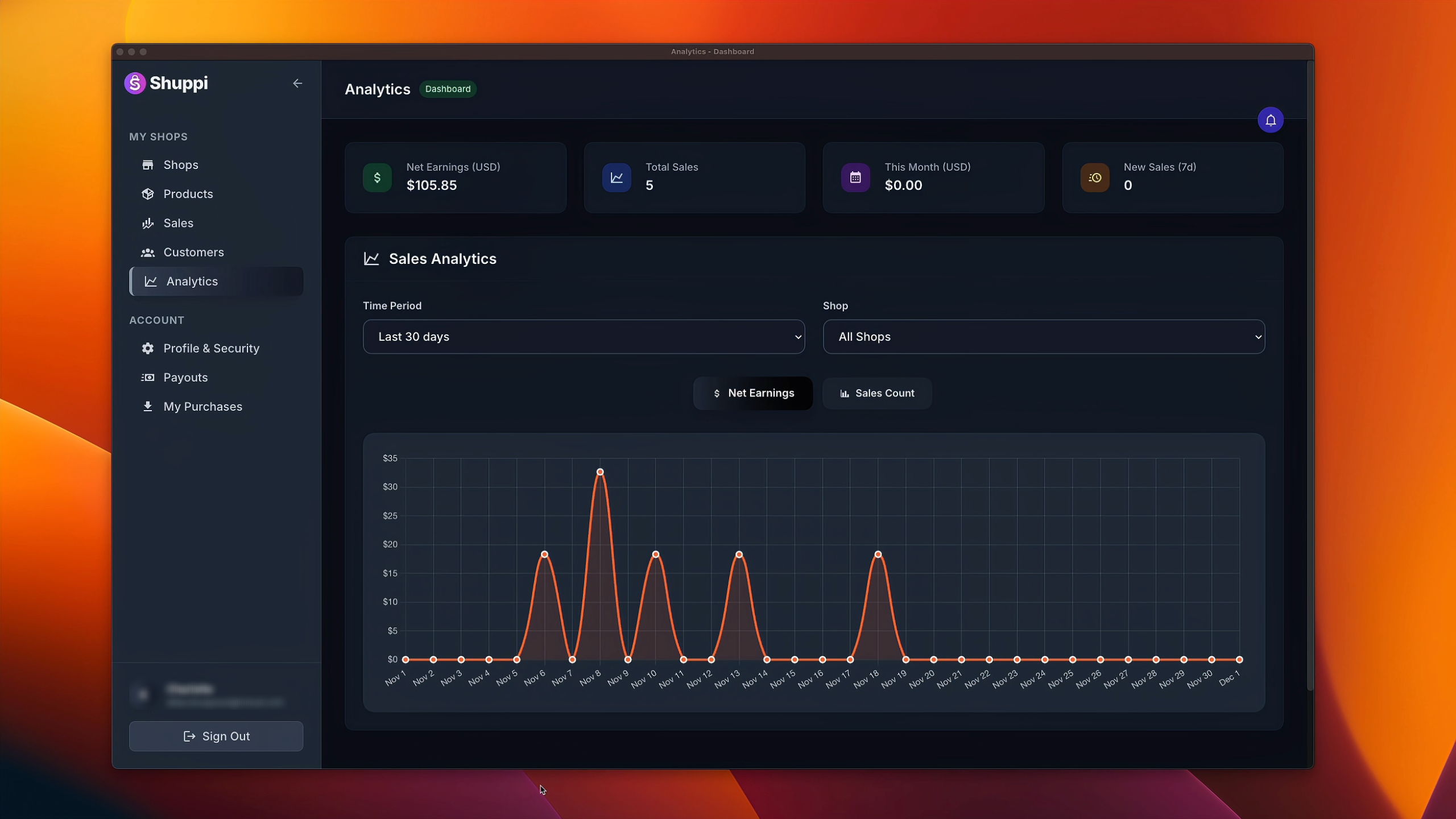Click the Total Sales chart icon
This screenshot has width=1456, height=819.
tap(617, 178)
